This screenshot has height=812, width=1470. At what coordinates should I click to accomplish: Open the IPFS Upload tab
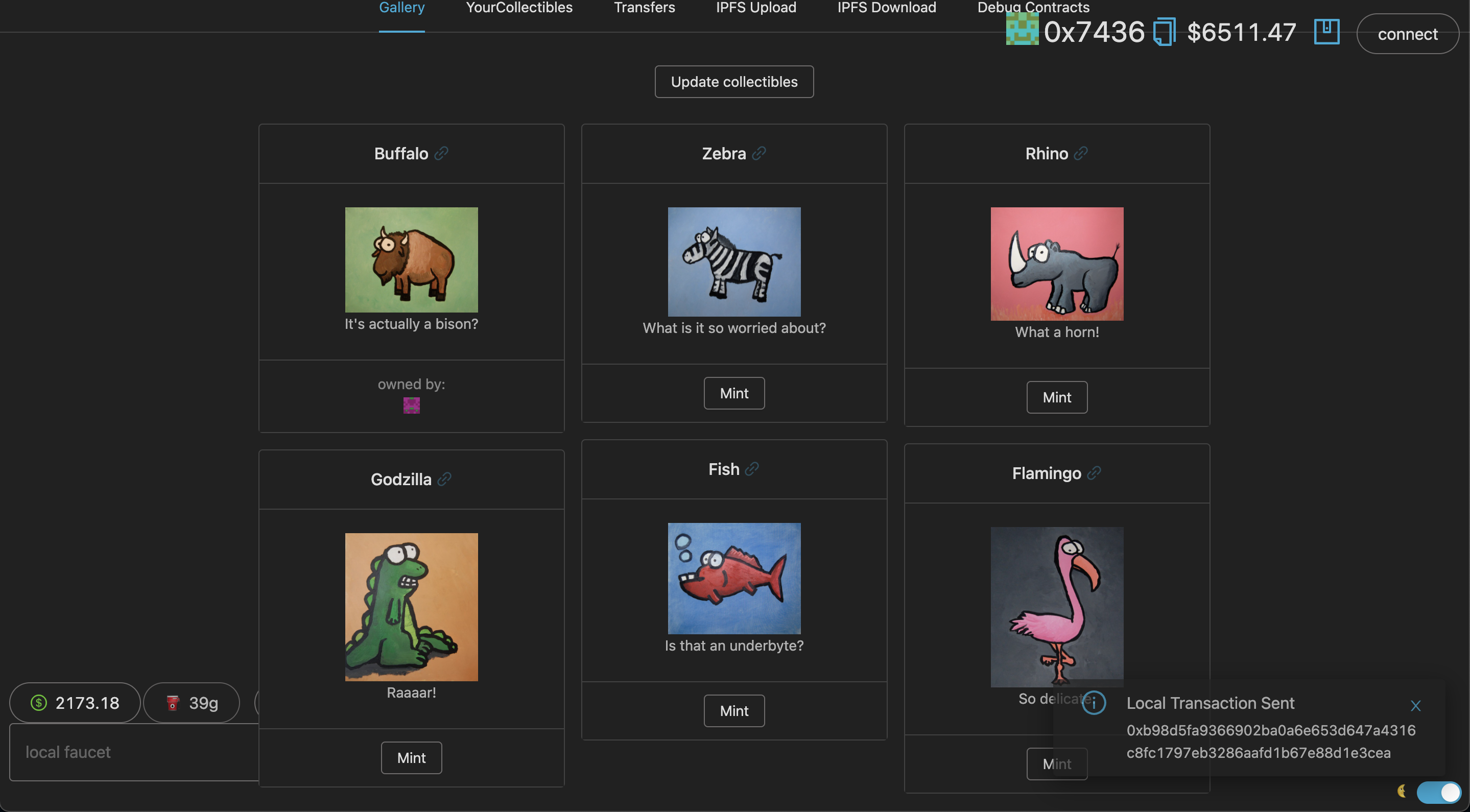coord(755,8)
